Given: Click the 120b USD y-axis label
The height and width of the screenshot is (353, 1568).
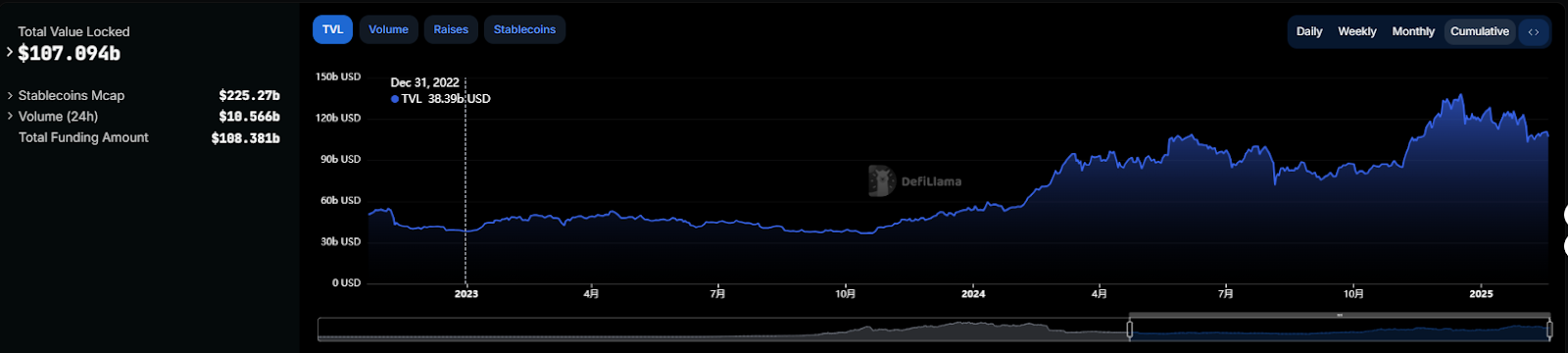Looking at the screenshot, I should (x=338, y=118).
